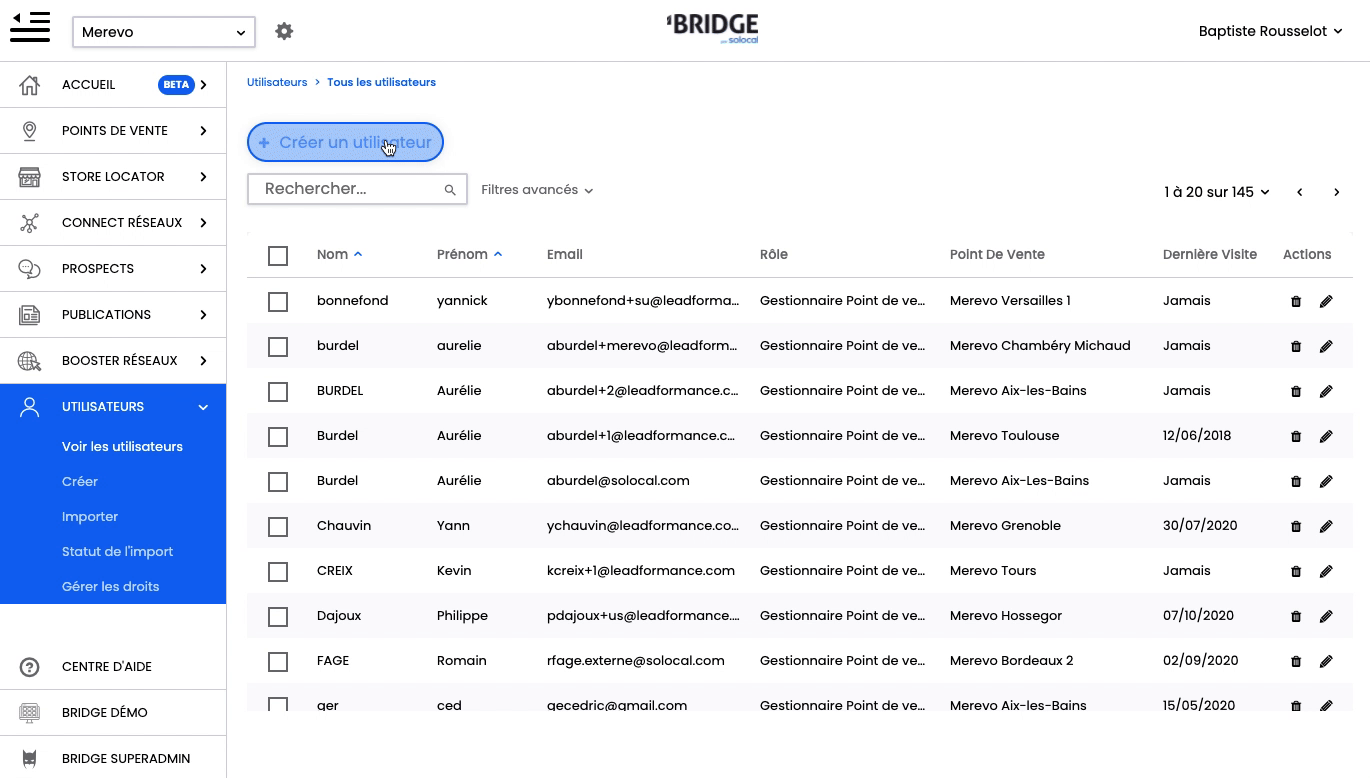This screenshot has width=1370, height=778.
Task: Collapse the Utilisateurs menu chevron
Action: pos(203,407)
